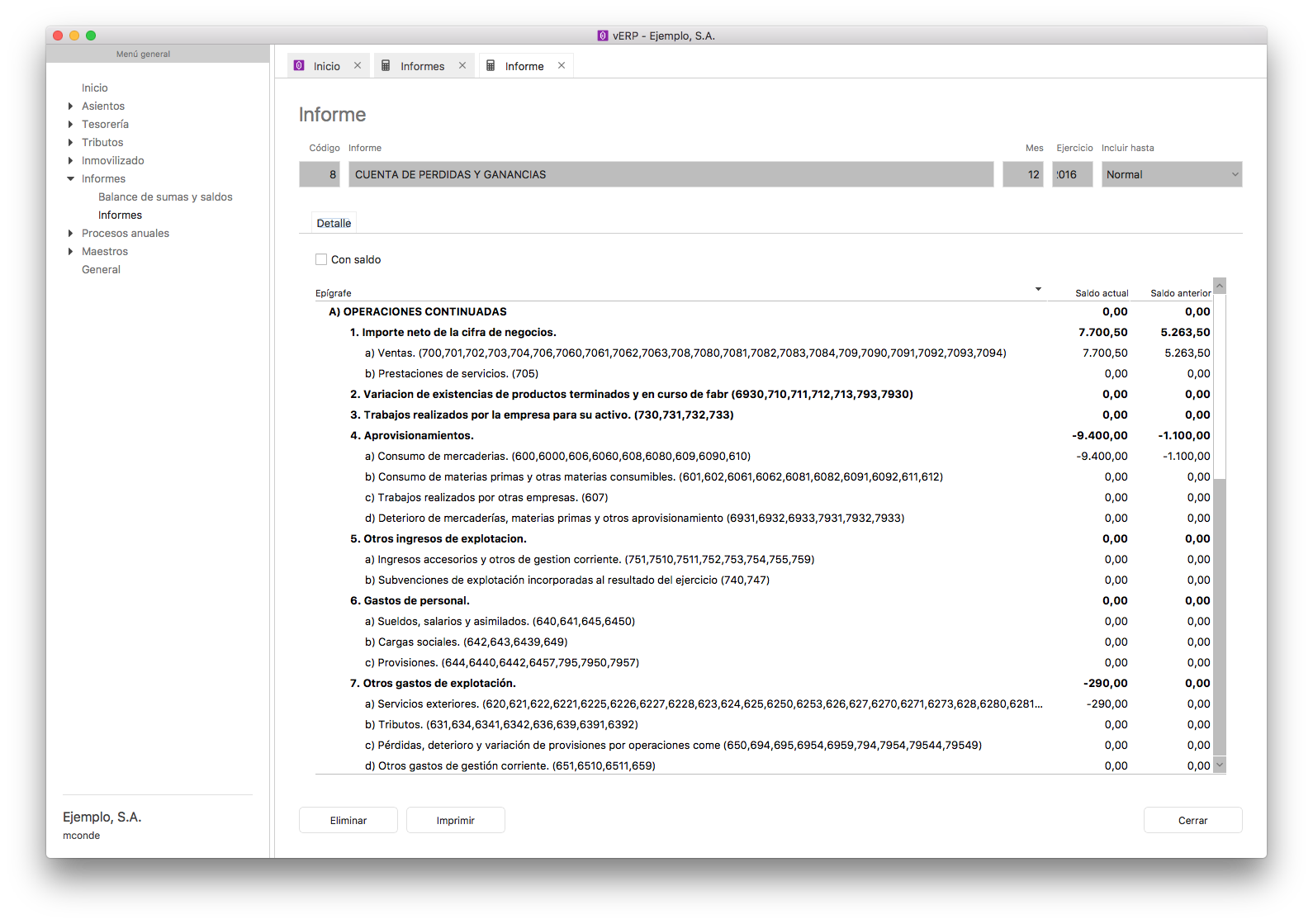Expand the Asientos menu section
The height and width of the screenshot is (924, 1313).
[x=70, y=106]
